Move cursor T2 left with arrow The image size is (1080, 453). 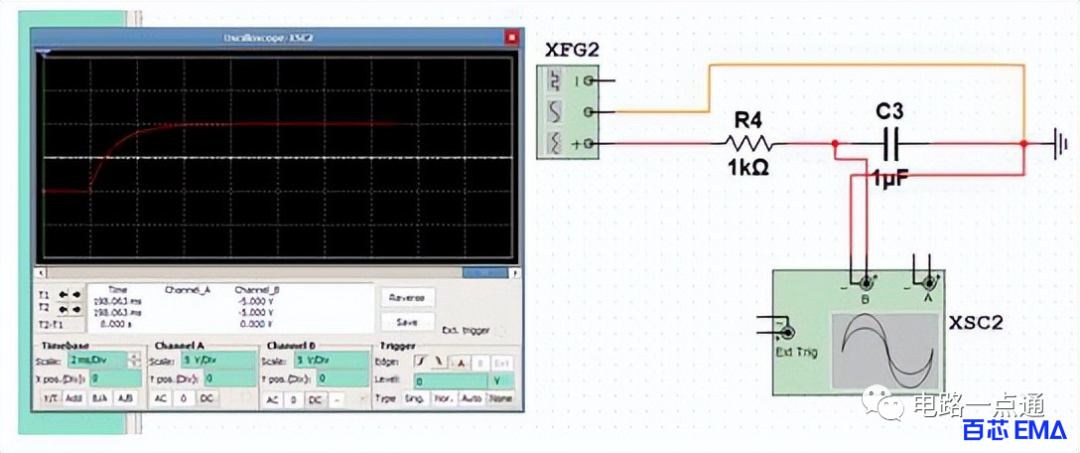pos(63,309)
